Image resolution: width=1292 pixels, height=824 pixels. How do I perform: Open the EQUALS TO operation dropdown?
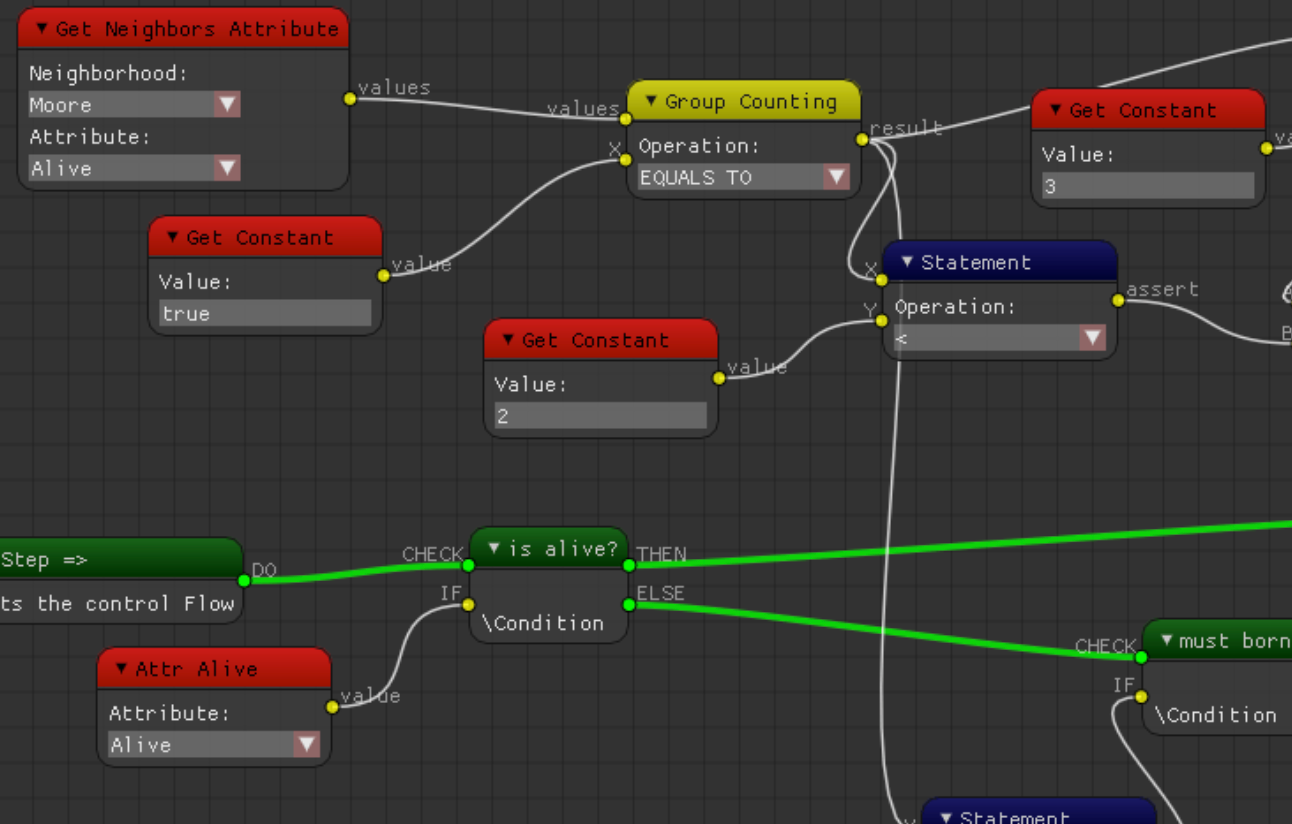tap(836, 177)
